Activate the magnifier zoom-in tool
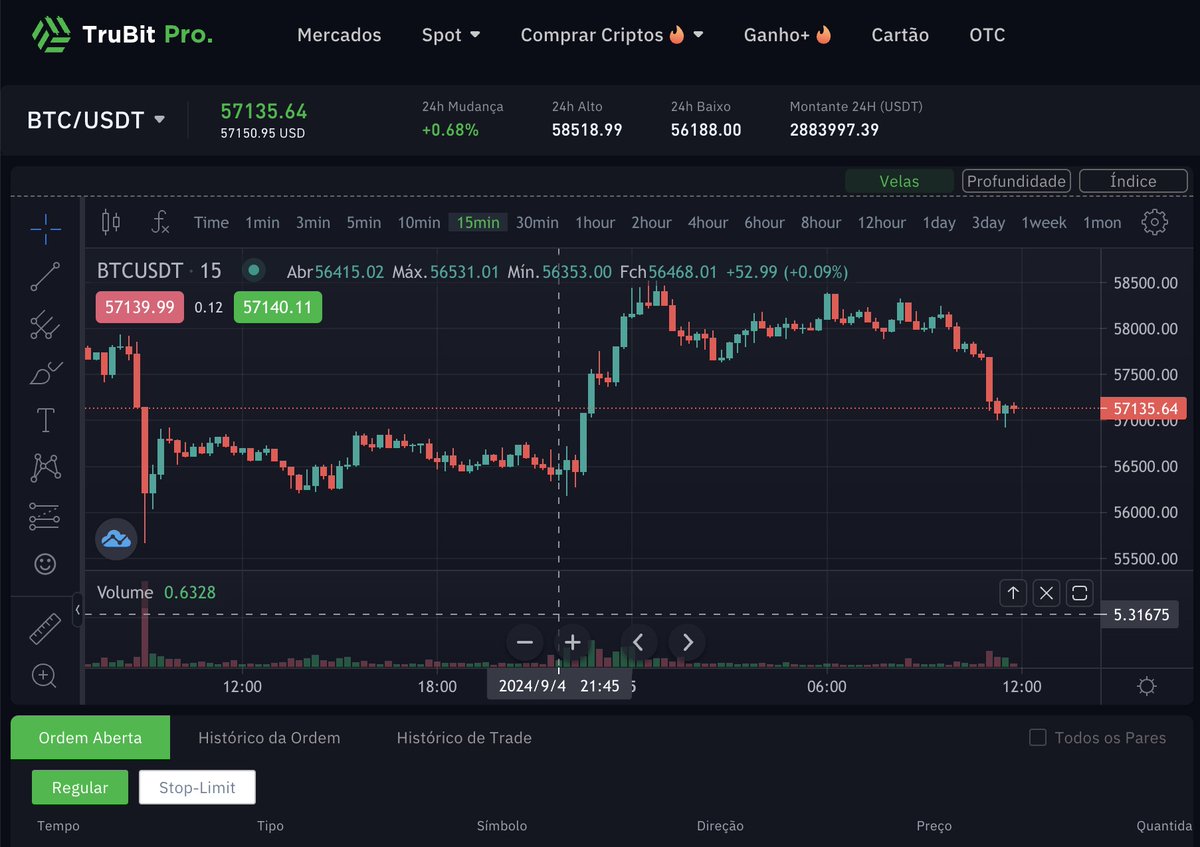 coord(44,676)
